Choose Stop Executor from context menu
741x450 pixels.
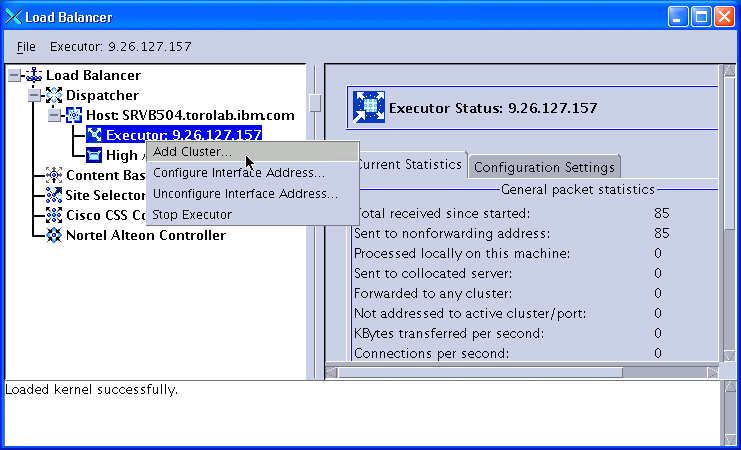(253, 215)
